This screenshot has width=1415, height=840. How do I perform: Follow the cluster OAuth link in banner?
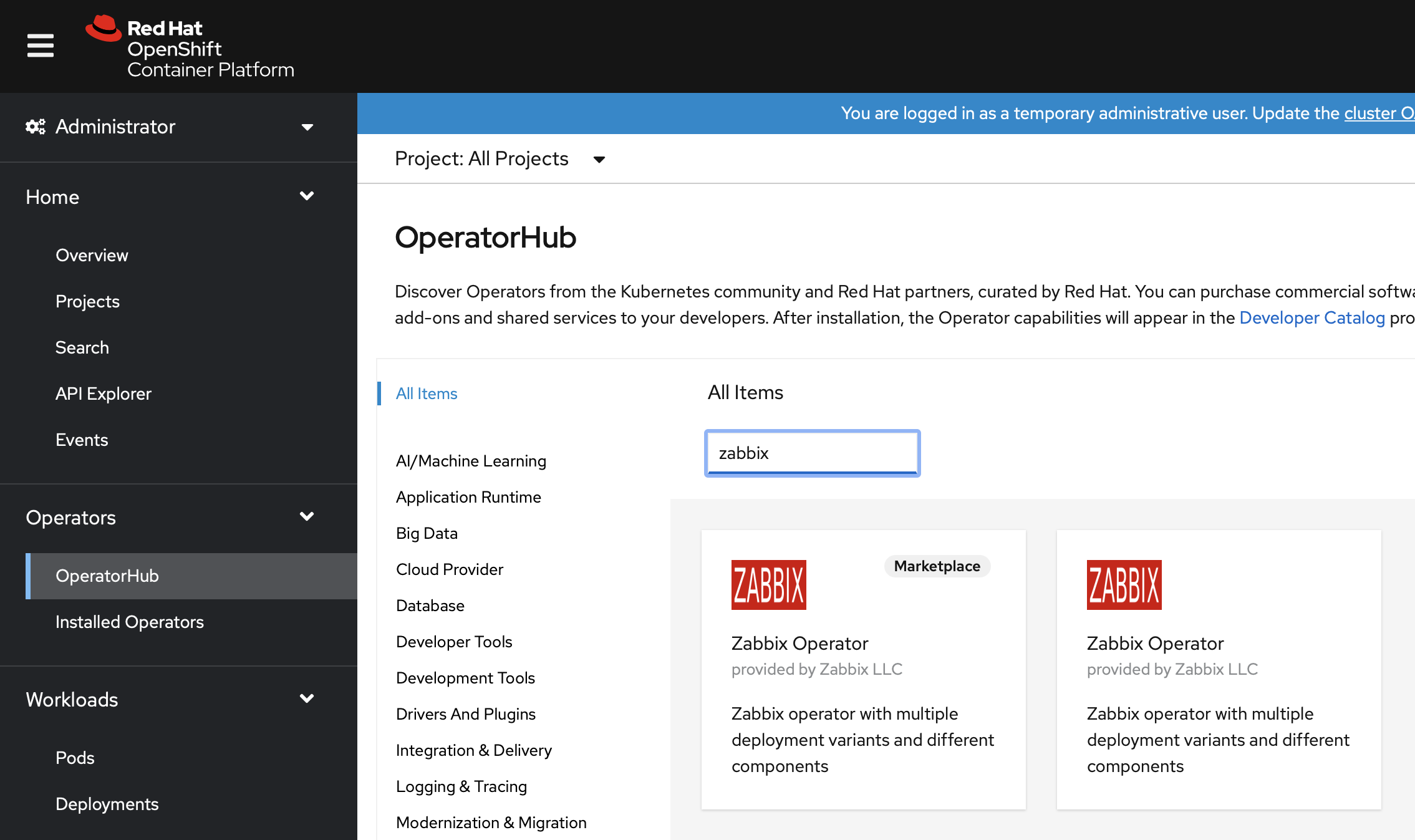click(1379, 113)
